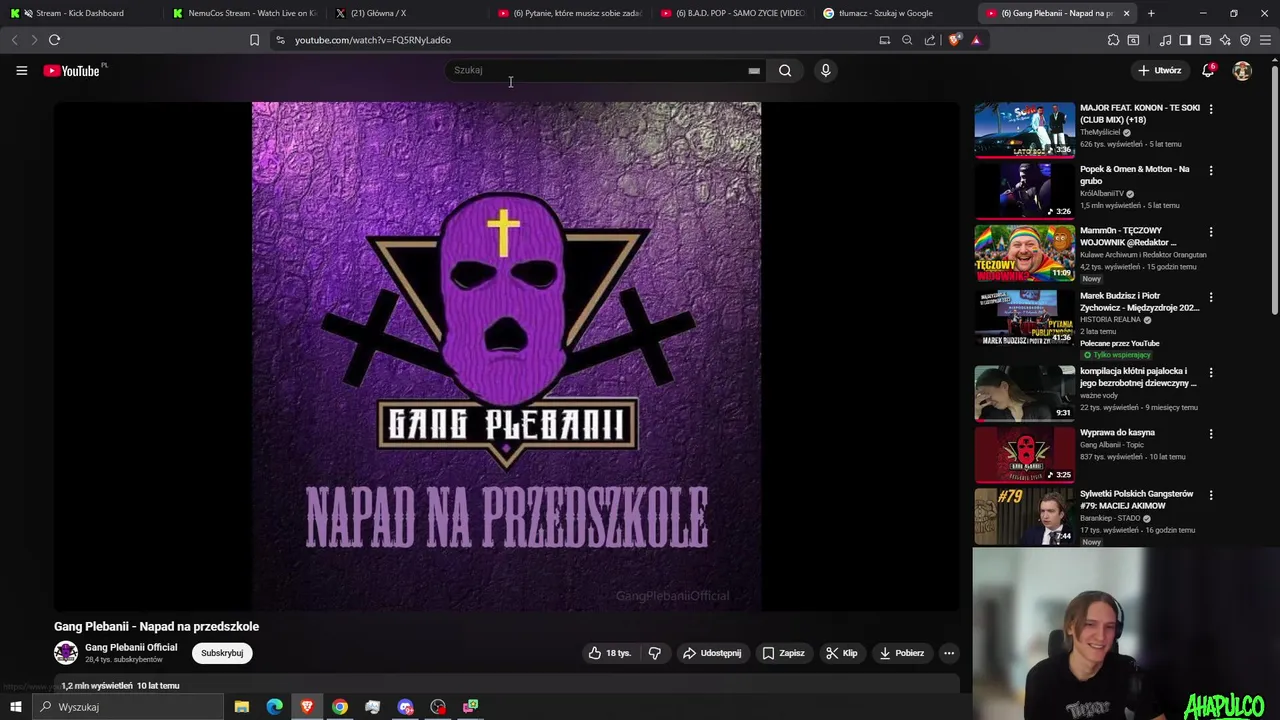Open options menu for Marek Budzisz video

pos(1211,297)
